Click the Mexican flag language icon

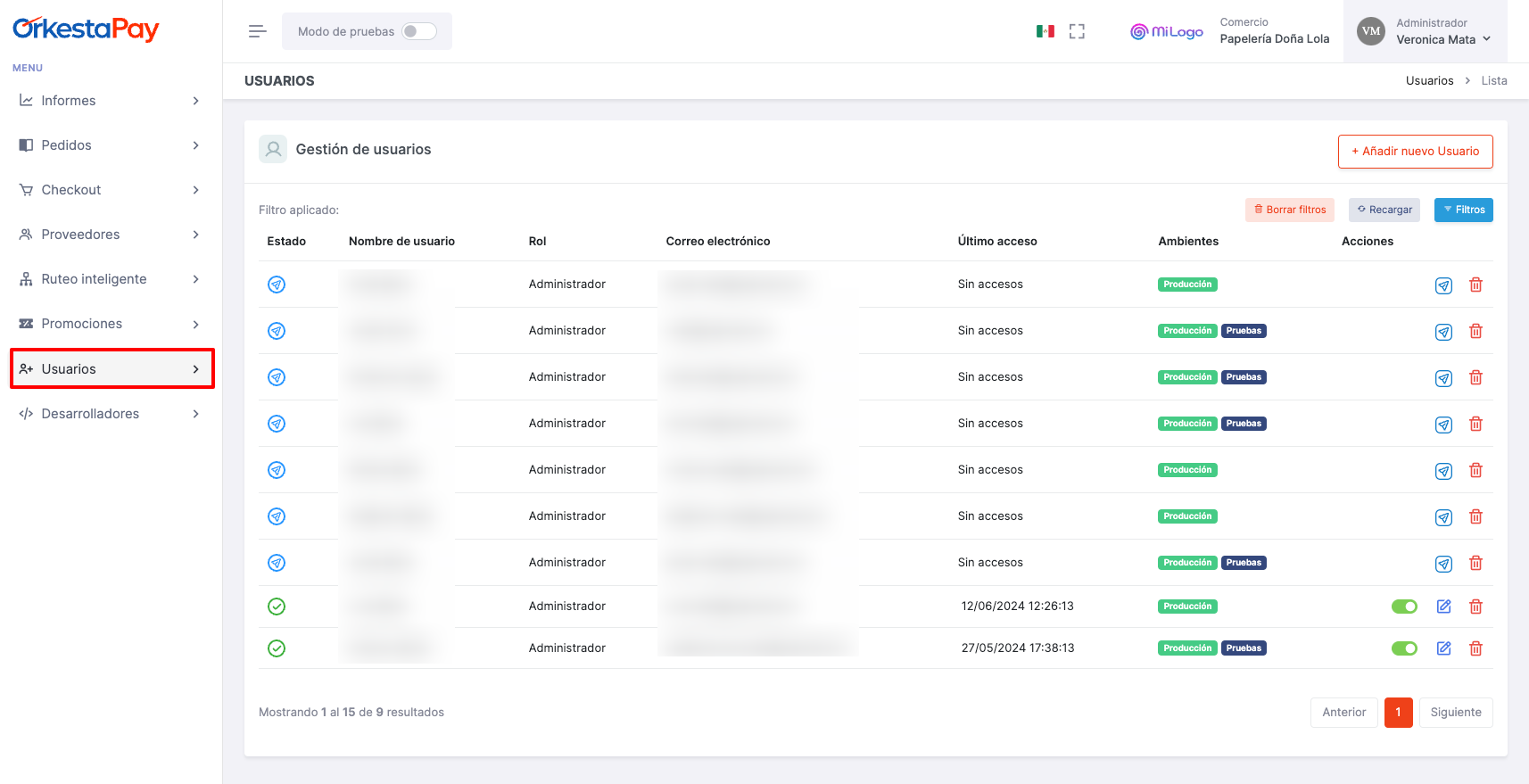tap(1046, 31)
